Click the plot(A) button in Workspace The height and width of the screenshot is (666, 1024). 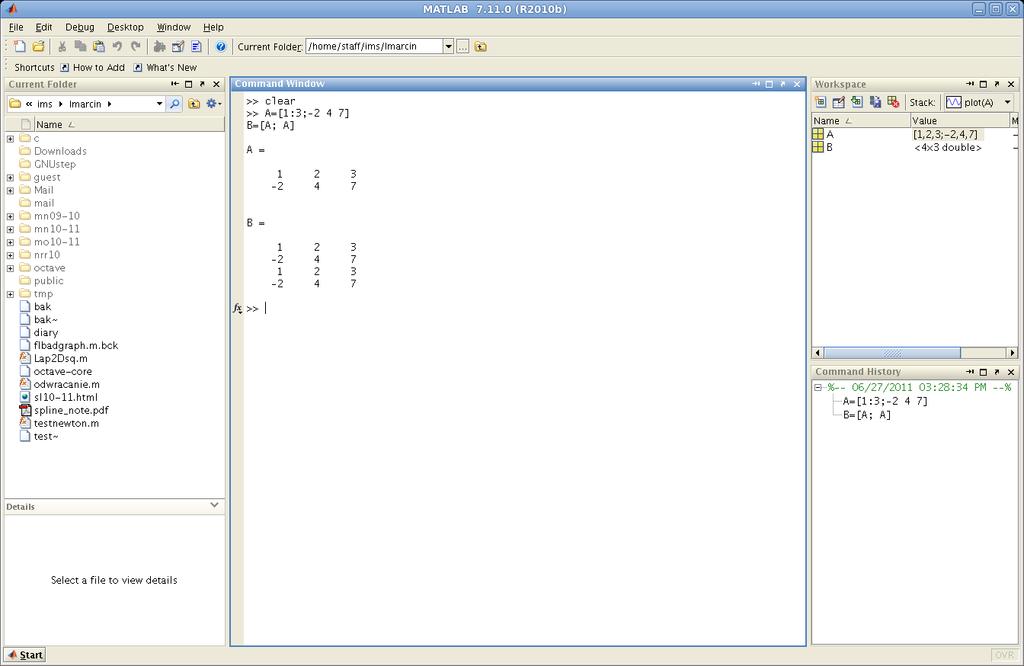tap(970, 103)
